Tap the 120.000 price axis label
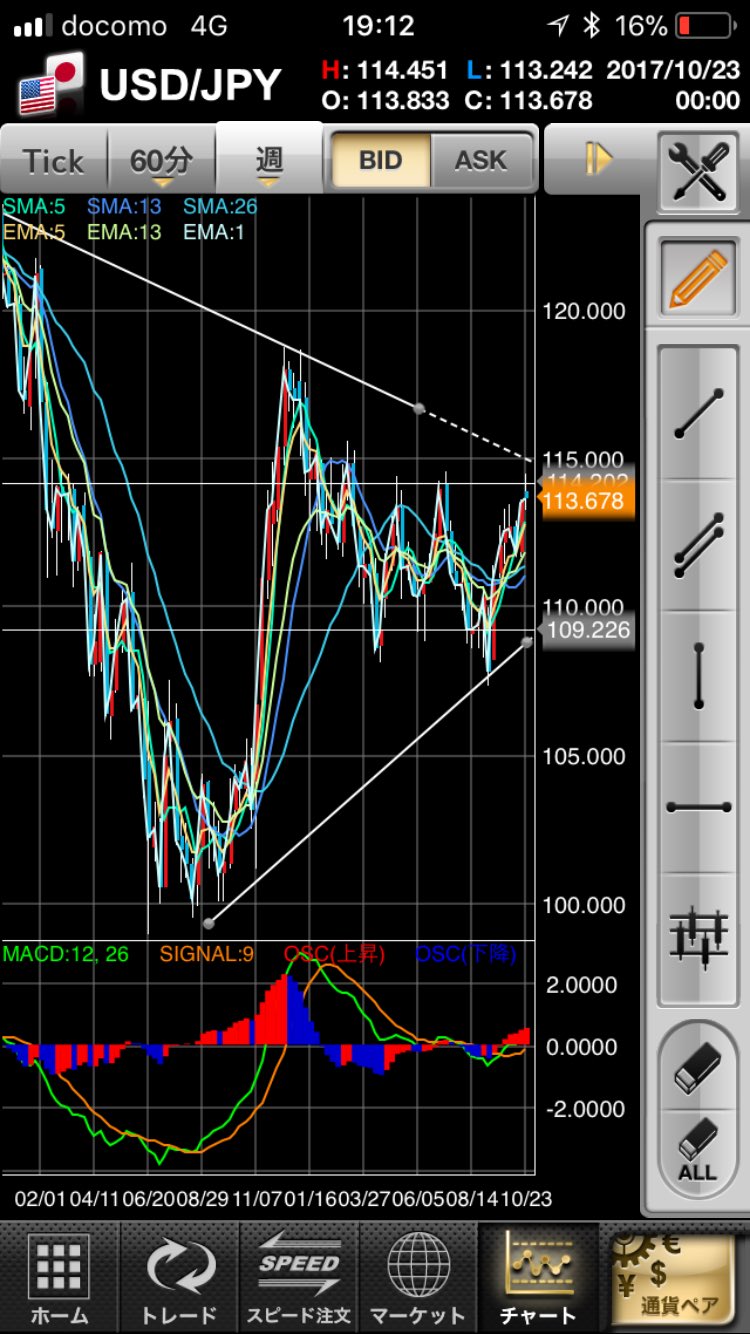 (584, 311)
